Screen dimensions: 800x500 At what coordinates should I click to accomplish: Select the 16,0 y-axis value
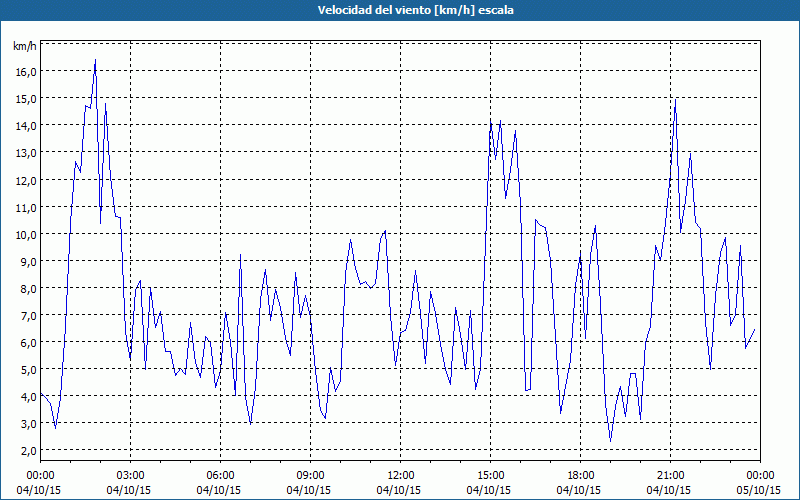(26, 71)
